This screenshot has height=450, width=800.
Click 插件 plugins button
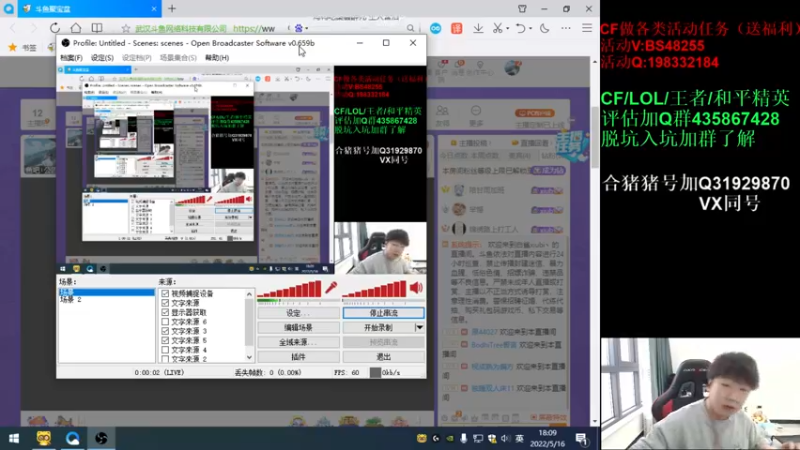[x=298, y=357]
